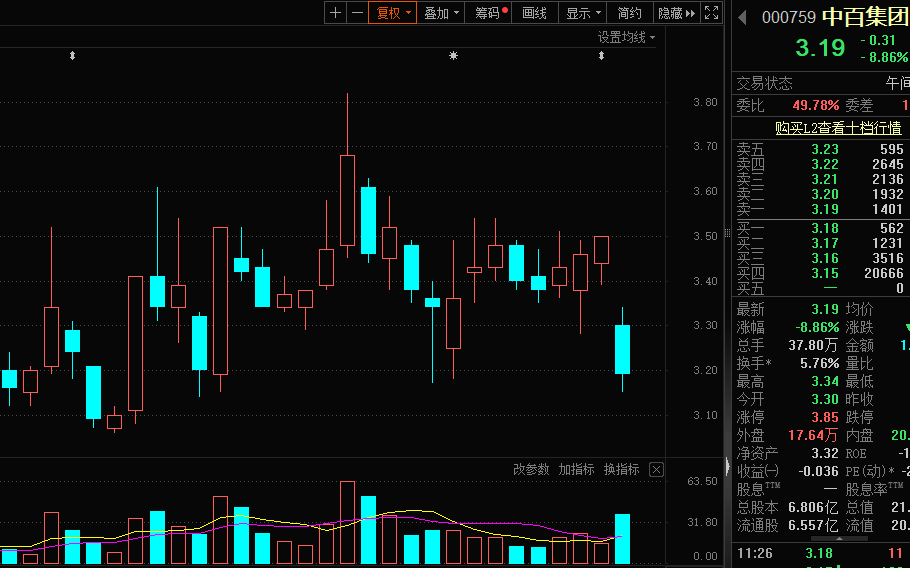Select 买三 price 3.16
The image size is (910, 568).
[x=825, y=258]
